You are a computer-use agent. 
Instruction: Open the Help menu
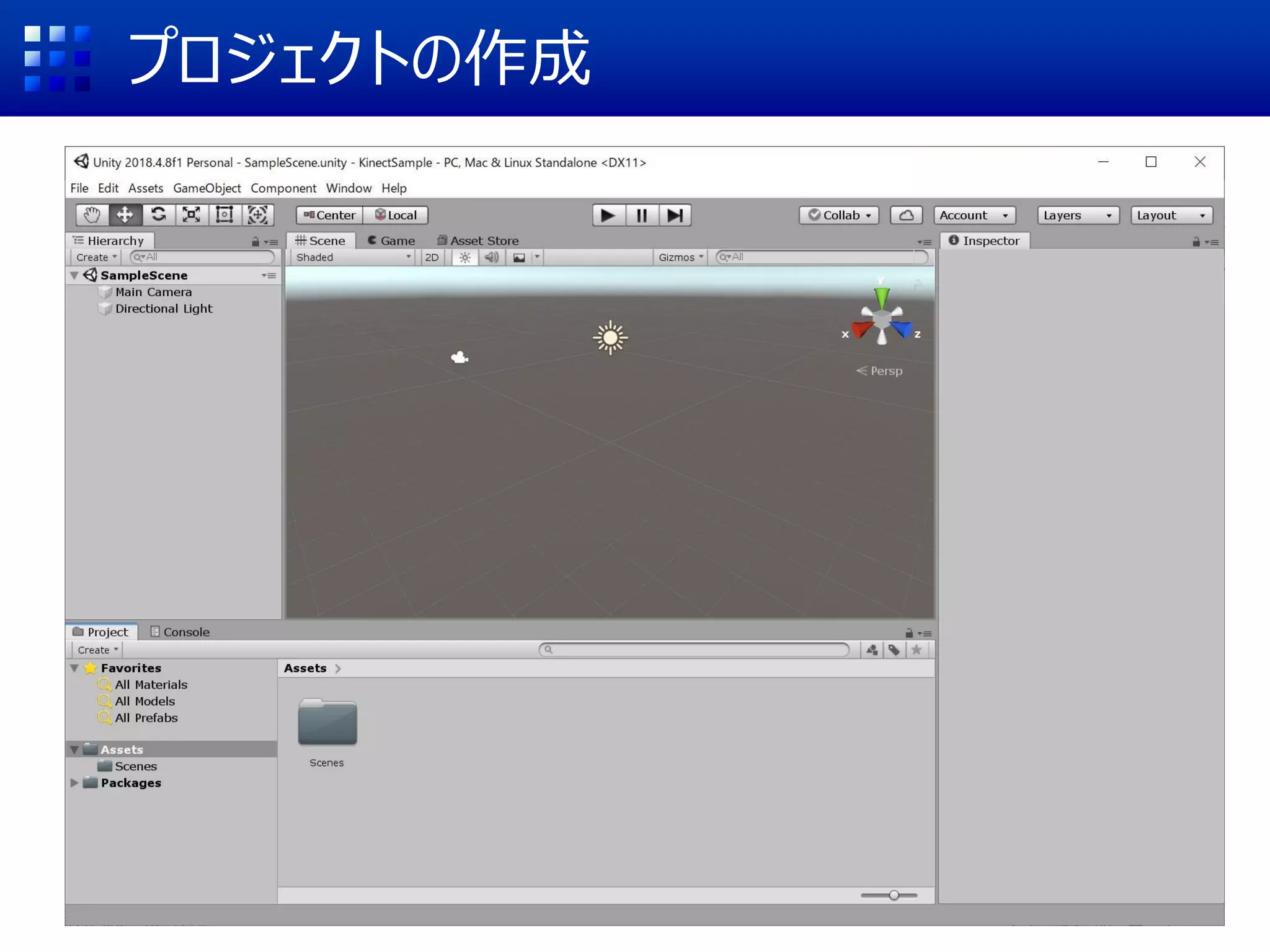(394, 188)
